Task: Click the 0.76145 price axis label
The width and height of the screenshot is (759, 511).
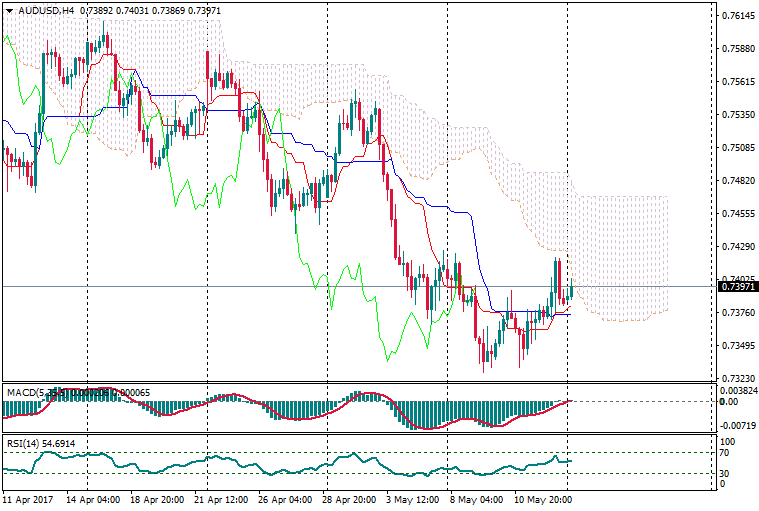Action: tap(737, 16)
